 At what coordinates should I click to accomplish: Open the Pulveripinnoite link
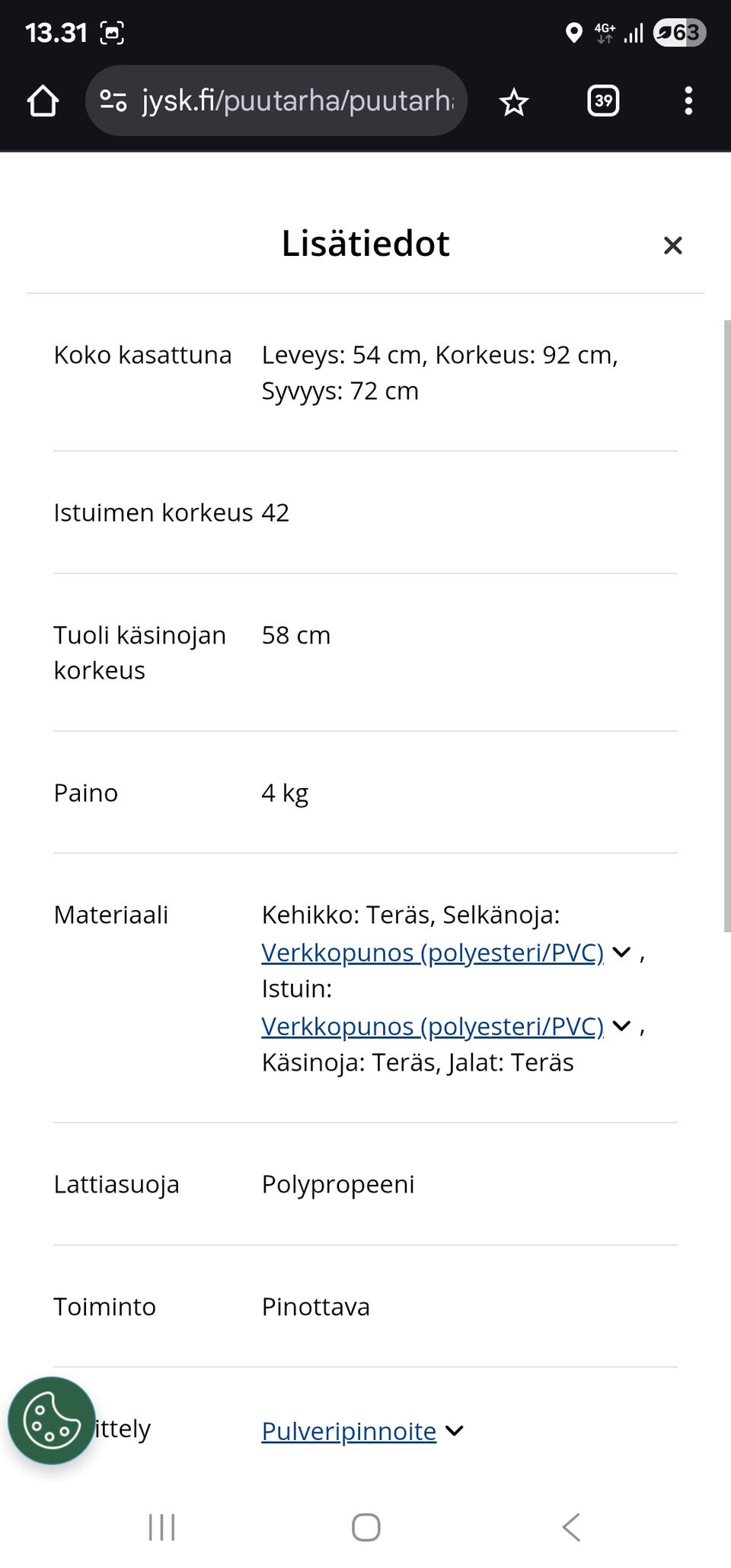[347, 1431]
